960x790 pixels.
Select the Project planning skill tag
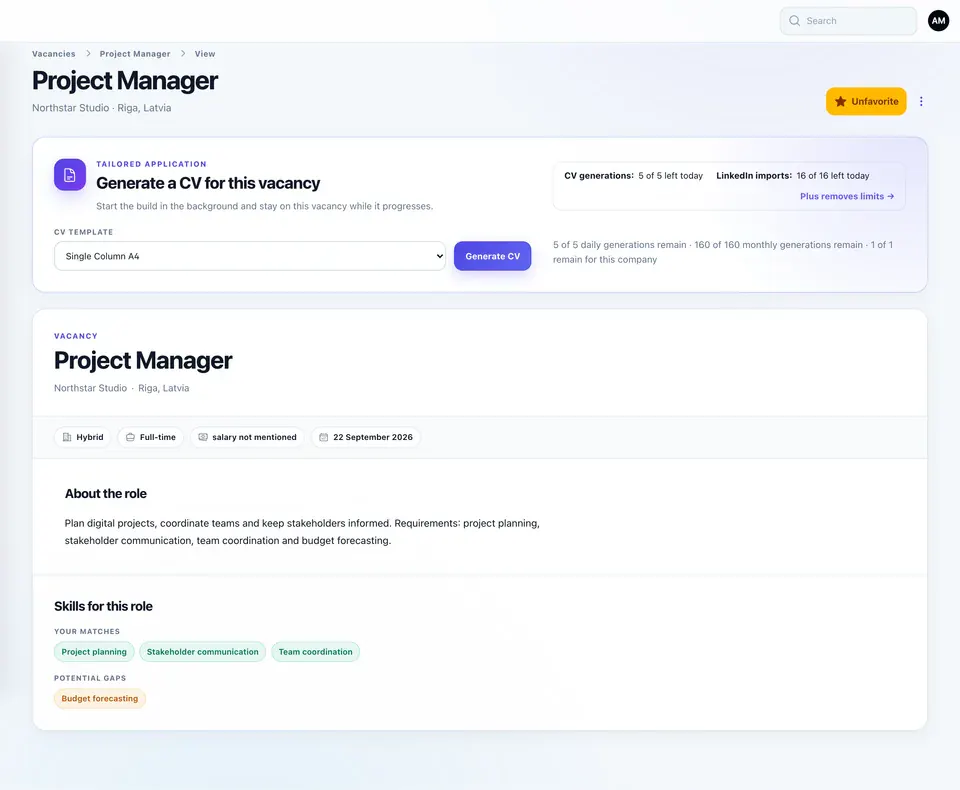[x=94, y=652]
